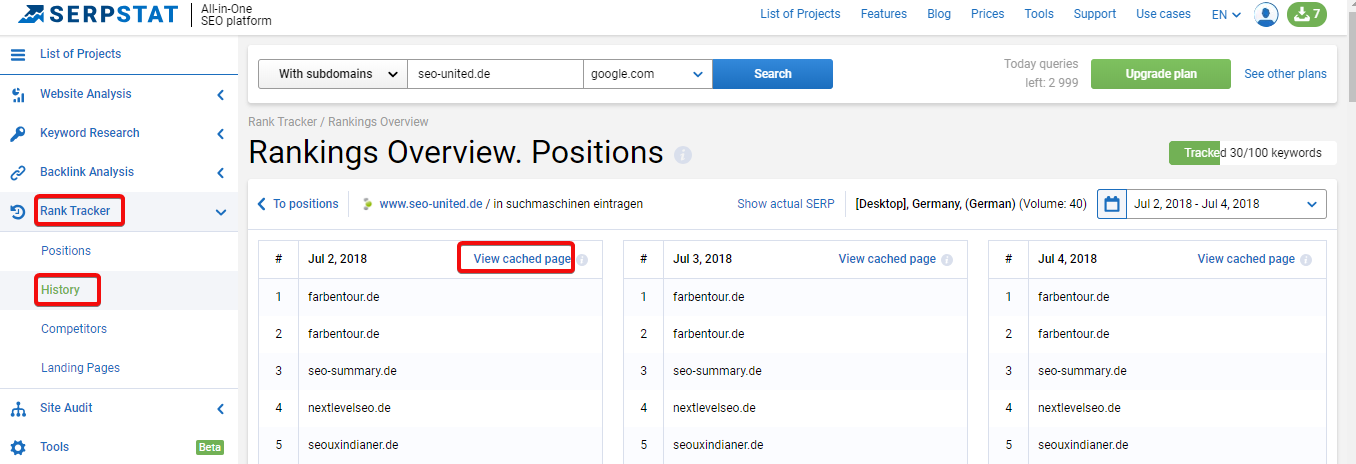Screen dimensions: 1356x464
Task: Click info icon next to Jul 2 cached page
Action: [582, 260]
